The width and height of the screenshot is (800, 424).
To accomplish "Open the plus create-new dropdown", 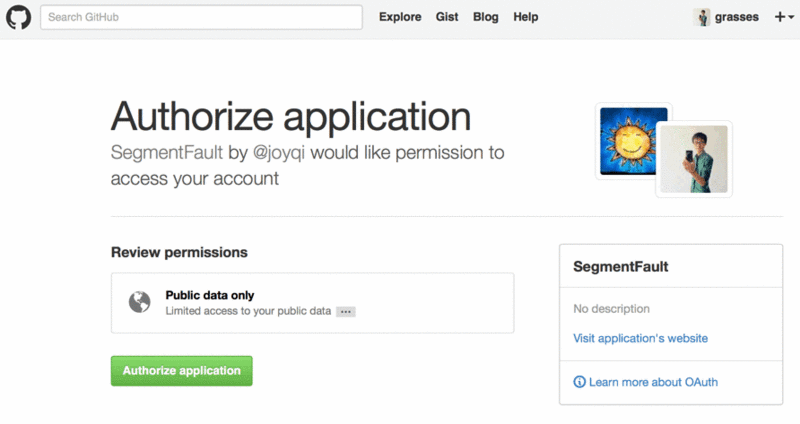I will tap(783, 17).
